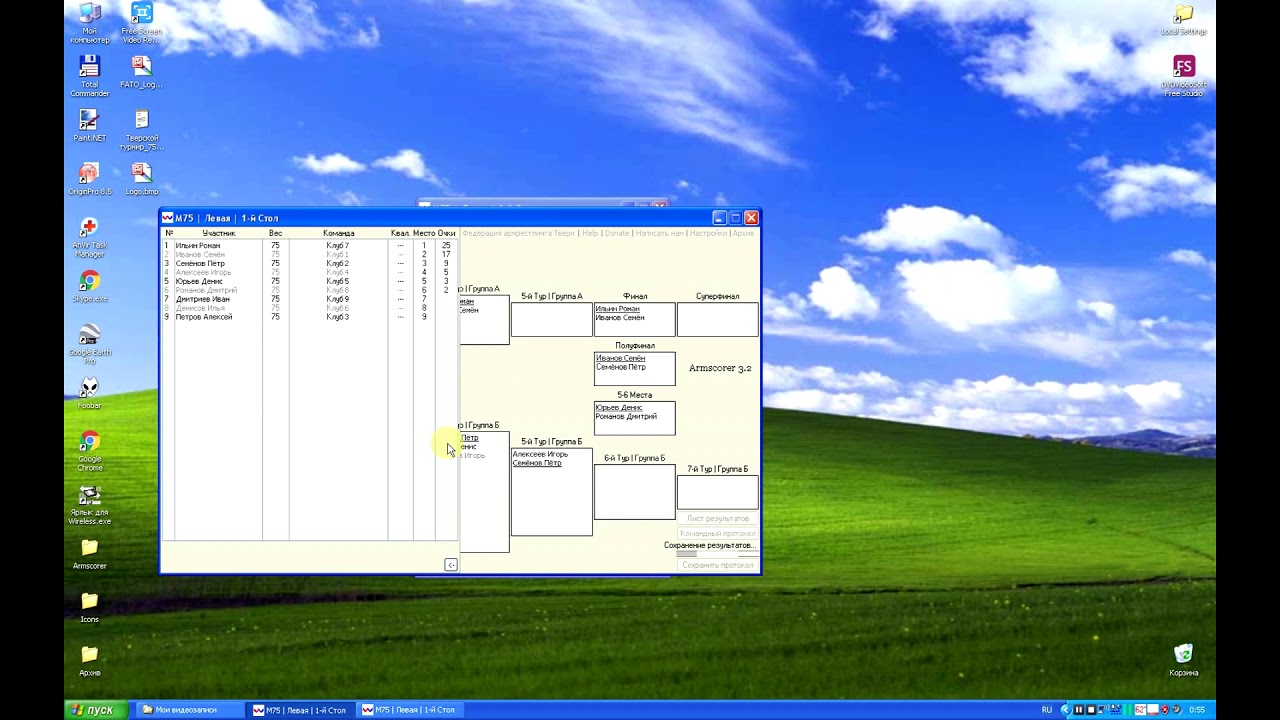Launch Google Earth Pro from the desktop
The image size is (1280, 720).
(x=89, y=345)
